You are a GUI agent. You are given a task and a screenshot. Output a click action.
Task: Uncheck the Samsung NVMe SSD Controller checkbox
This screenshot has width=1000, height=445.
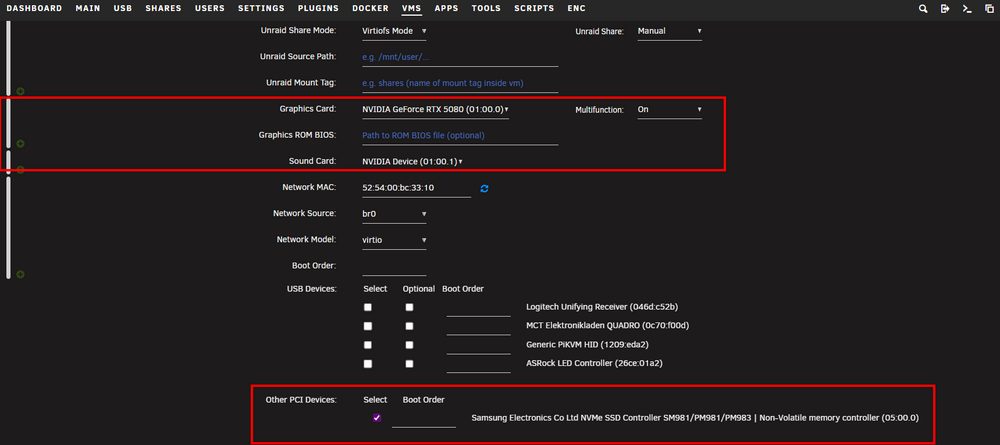click(x=377, y=418)
